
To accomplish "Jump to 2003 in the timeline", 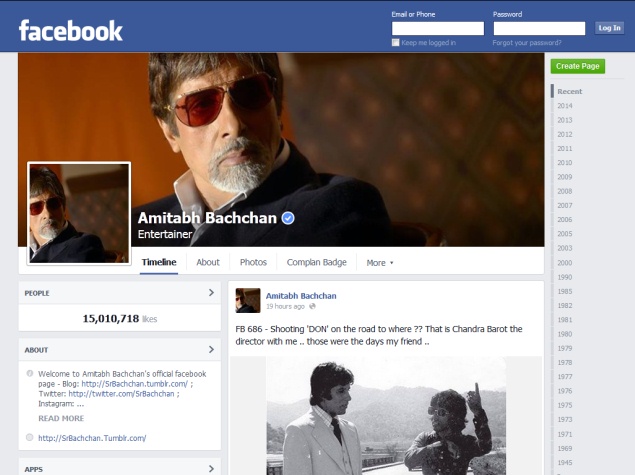I will coord(565,248).
